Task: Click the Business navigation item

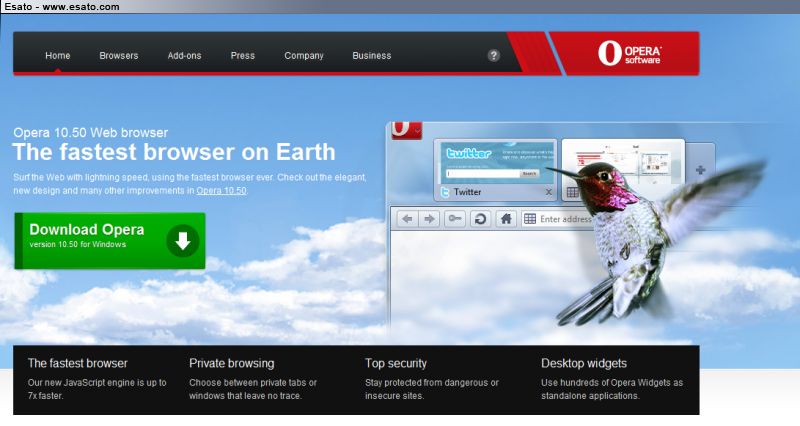Action: pos(371,56)
